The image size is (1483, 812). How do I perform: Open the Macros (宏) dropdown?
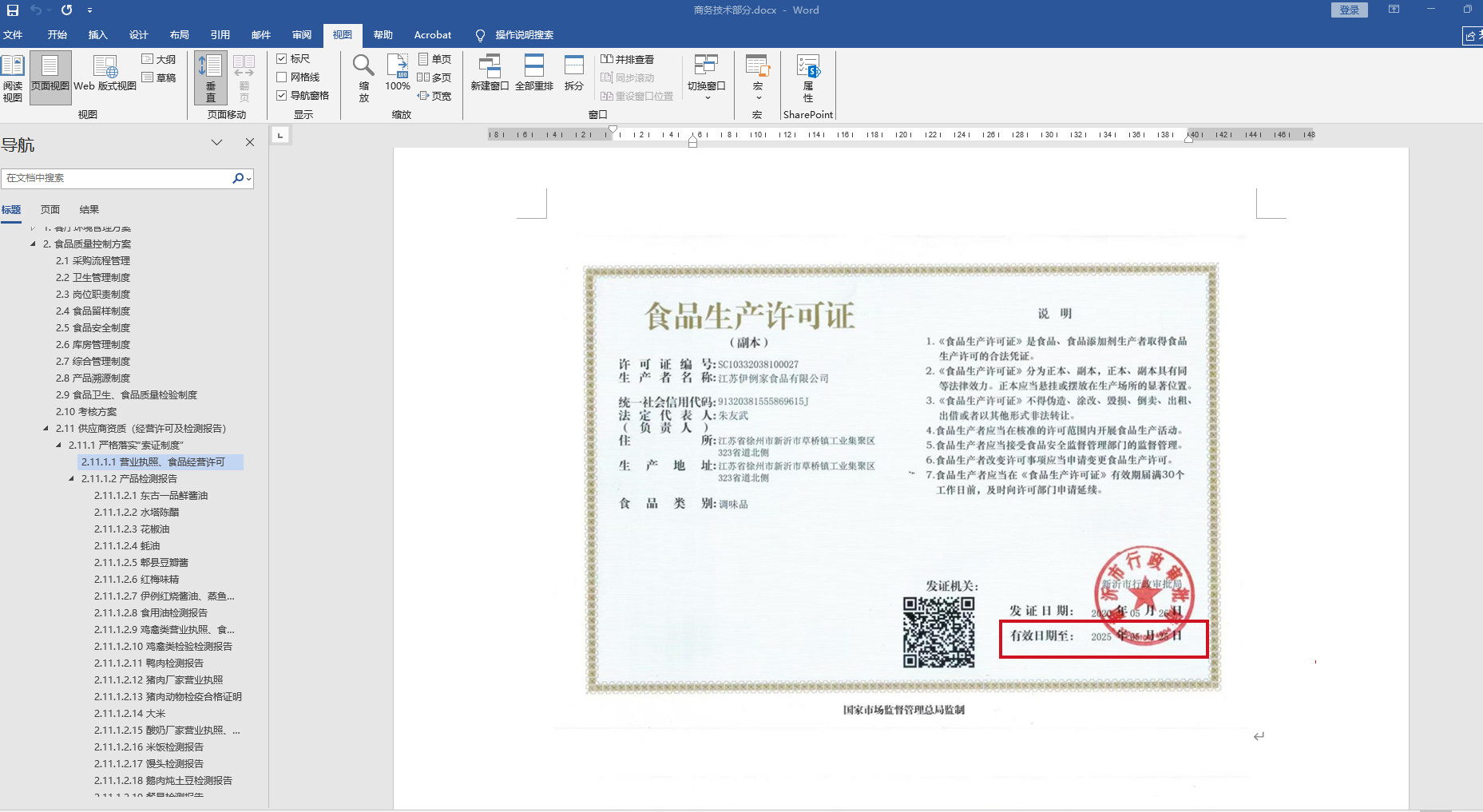tap(758, 77)
